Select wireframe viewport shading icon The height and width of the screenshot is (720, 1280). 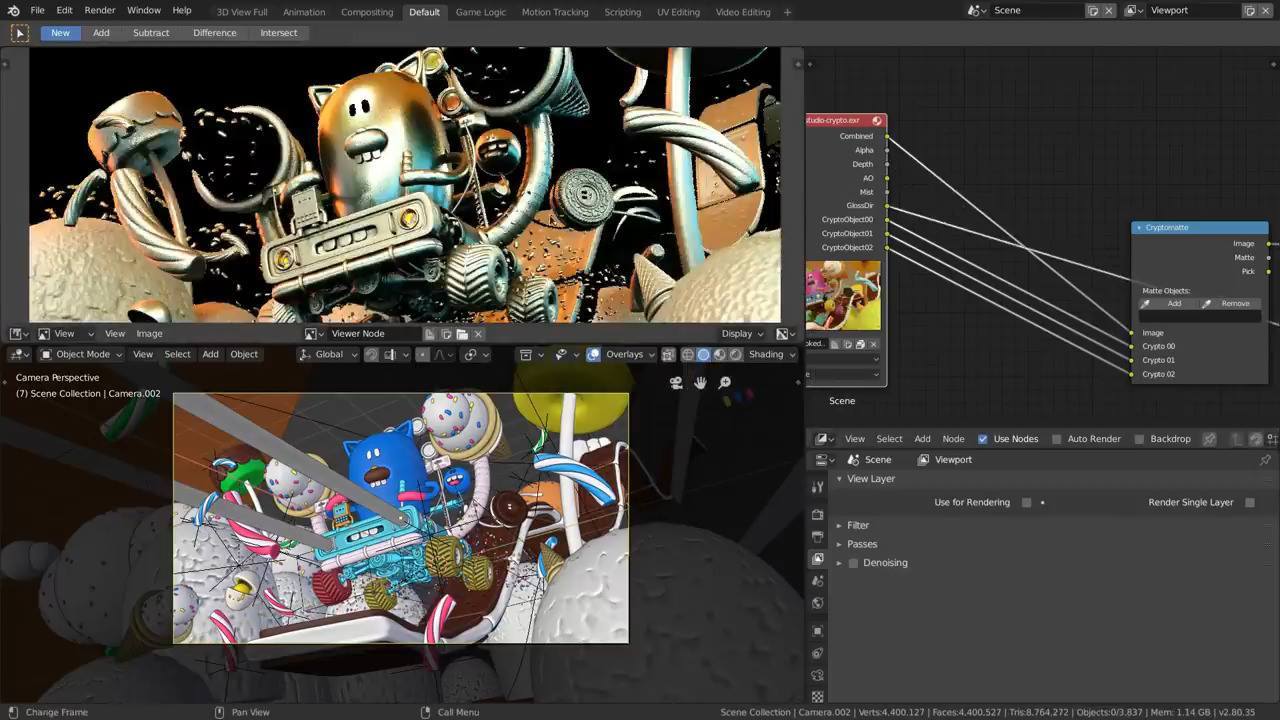point(688,354)
